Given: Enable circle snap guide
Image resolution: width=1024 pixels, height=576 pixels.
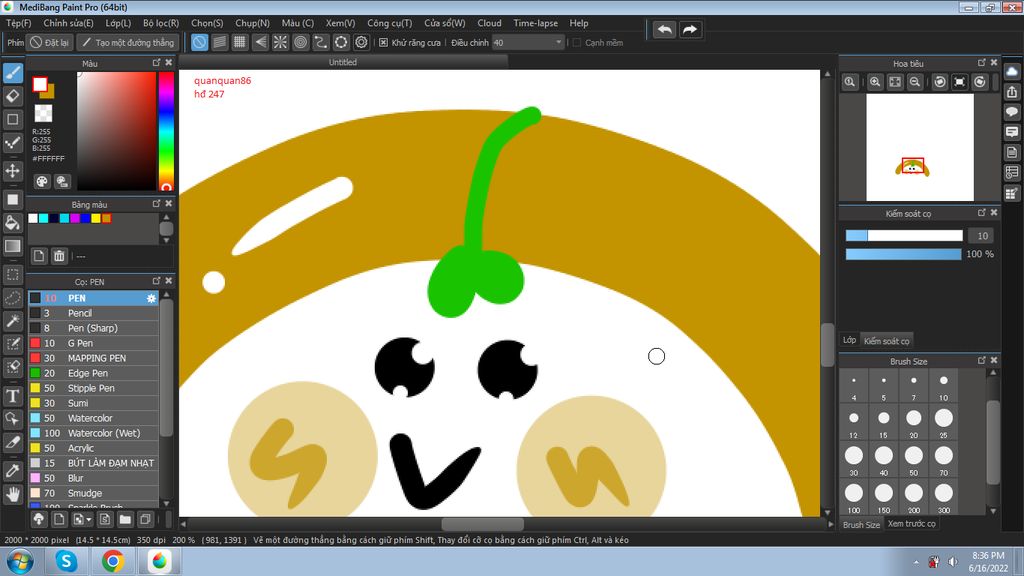Looking at the screenshot, I should (300, 42).
